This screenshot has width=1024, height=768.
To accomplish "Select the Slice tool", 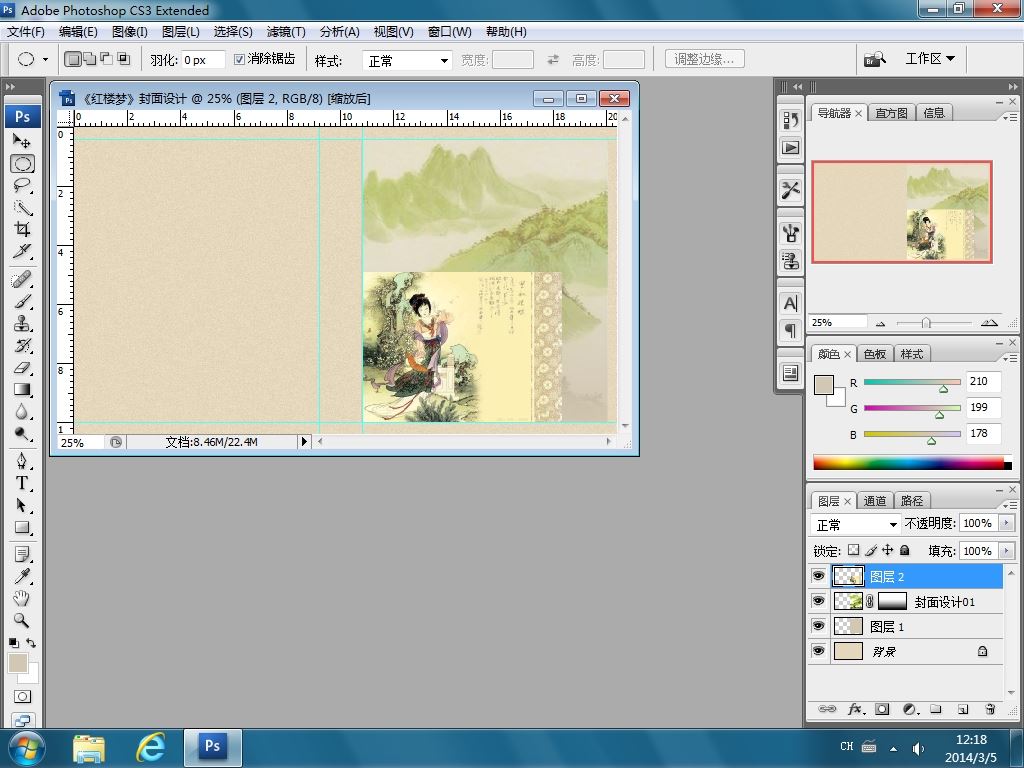I will 22,251.
